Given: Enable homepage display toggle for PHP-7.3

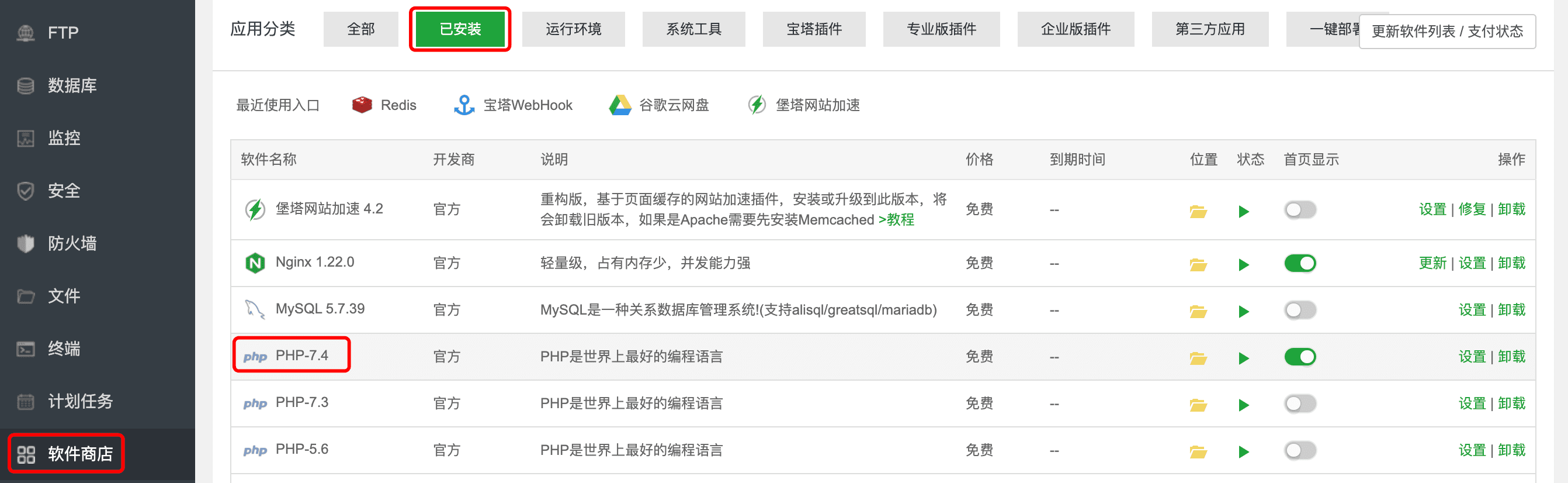Looking at the screenshot, I should point(1300,403).
